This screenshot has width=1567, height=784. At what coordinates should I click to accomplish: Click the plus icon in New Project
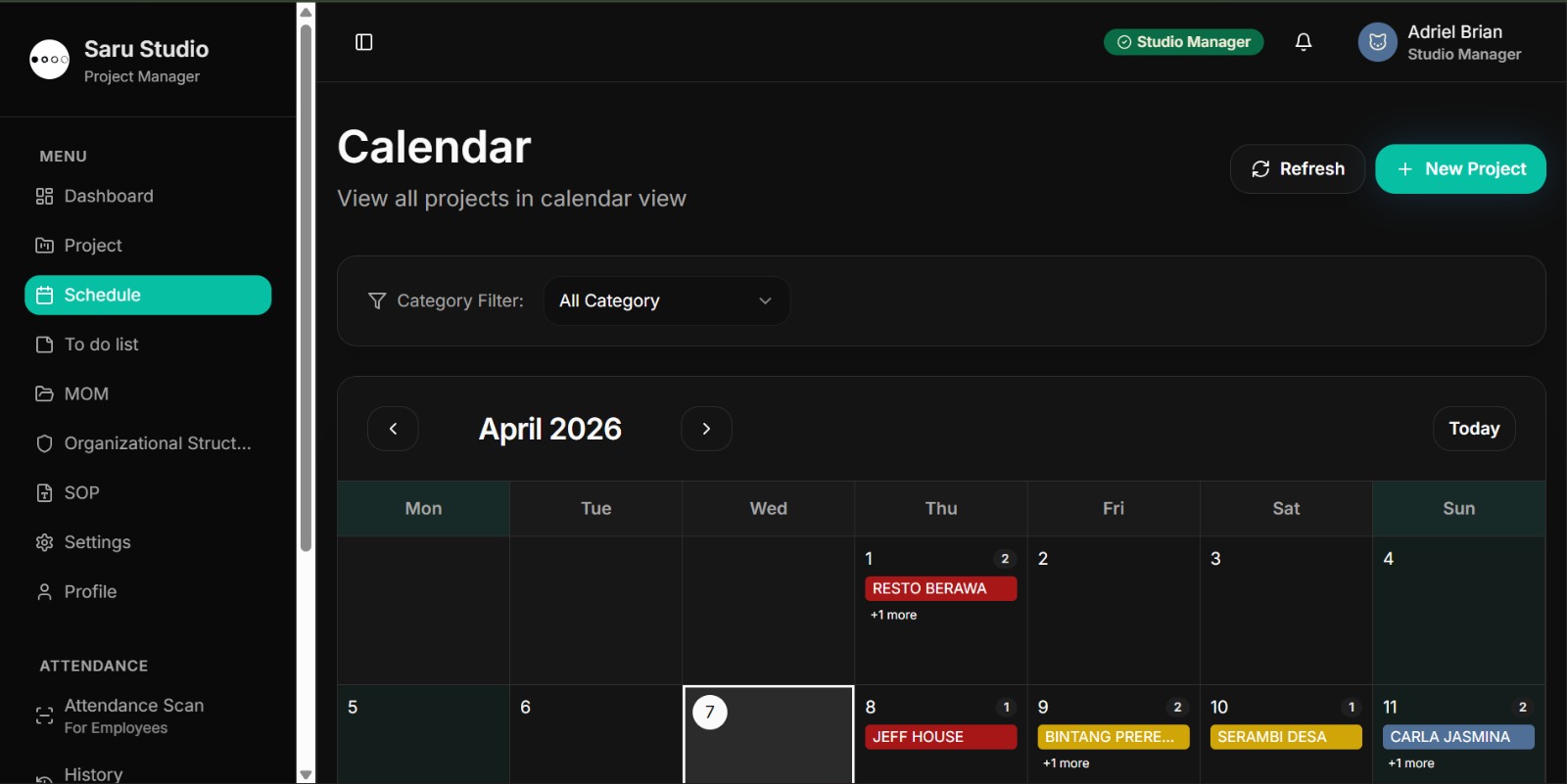1404,169
